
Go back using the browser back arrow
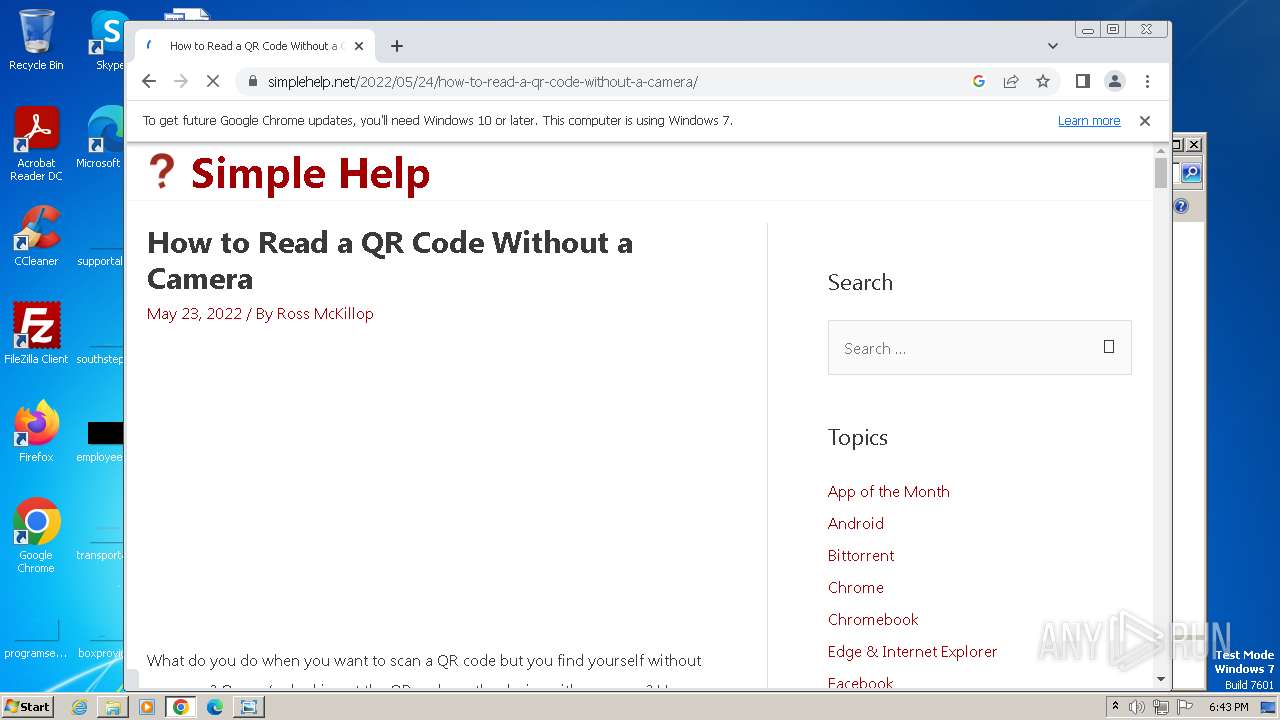pos(149,81)
